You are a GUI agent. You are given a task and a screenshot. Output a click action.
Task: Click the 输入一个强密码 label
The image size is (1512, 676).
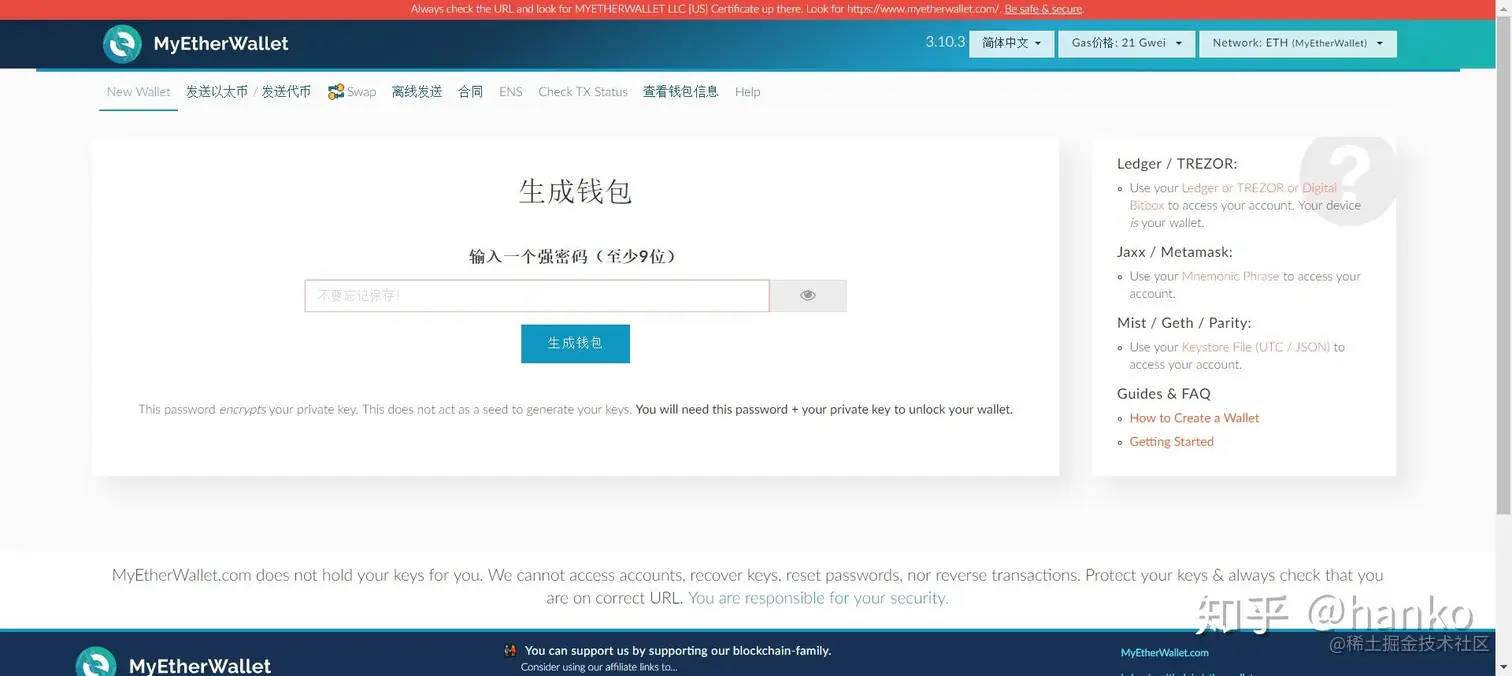tap(575, 256)
